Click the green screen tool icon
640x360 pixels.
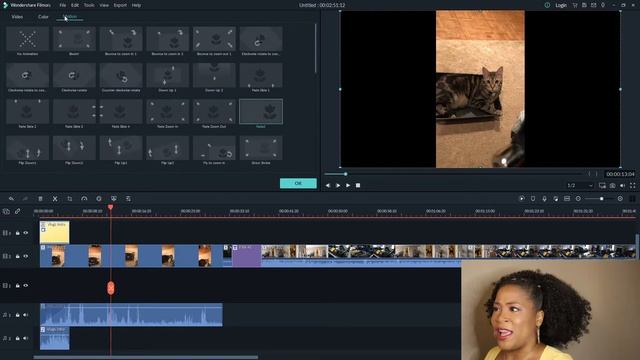coord(113,199)
